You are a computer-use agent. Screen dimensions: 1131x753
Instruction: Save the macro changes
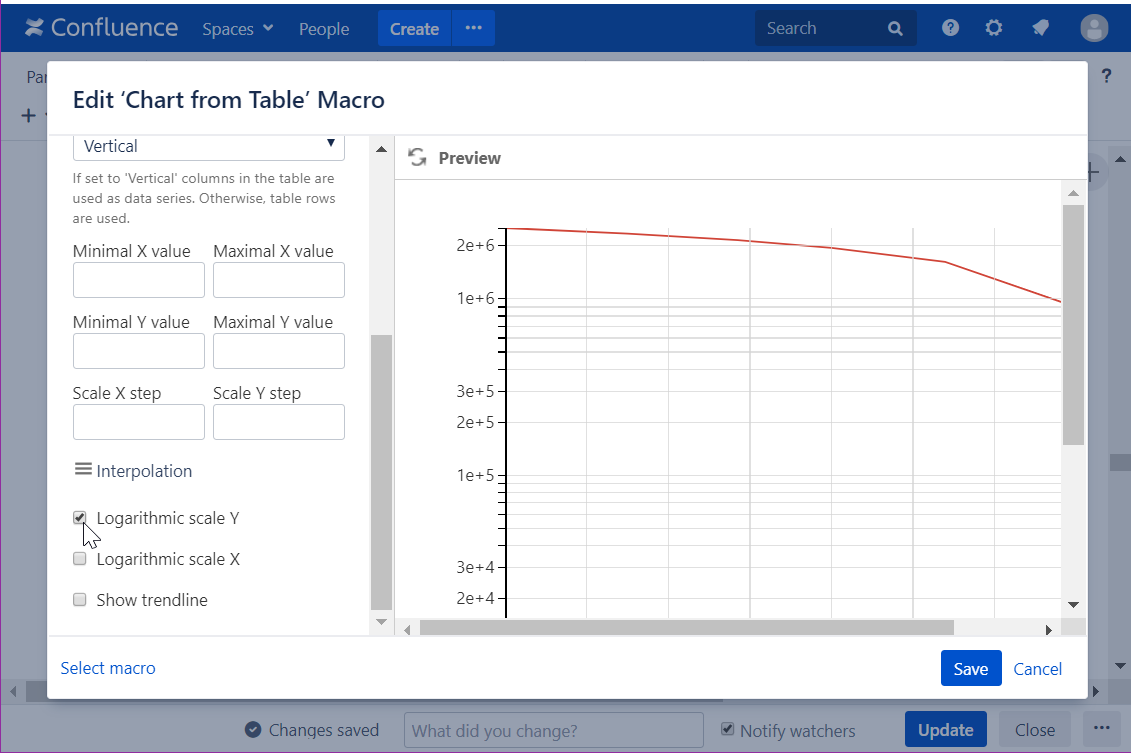(x=970, y=669)
